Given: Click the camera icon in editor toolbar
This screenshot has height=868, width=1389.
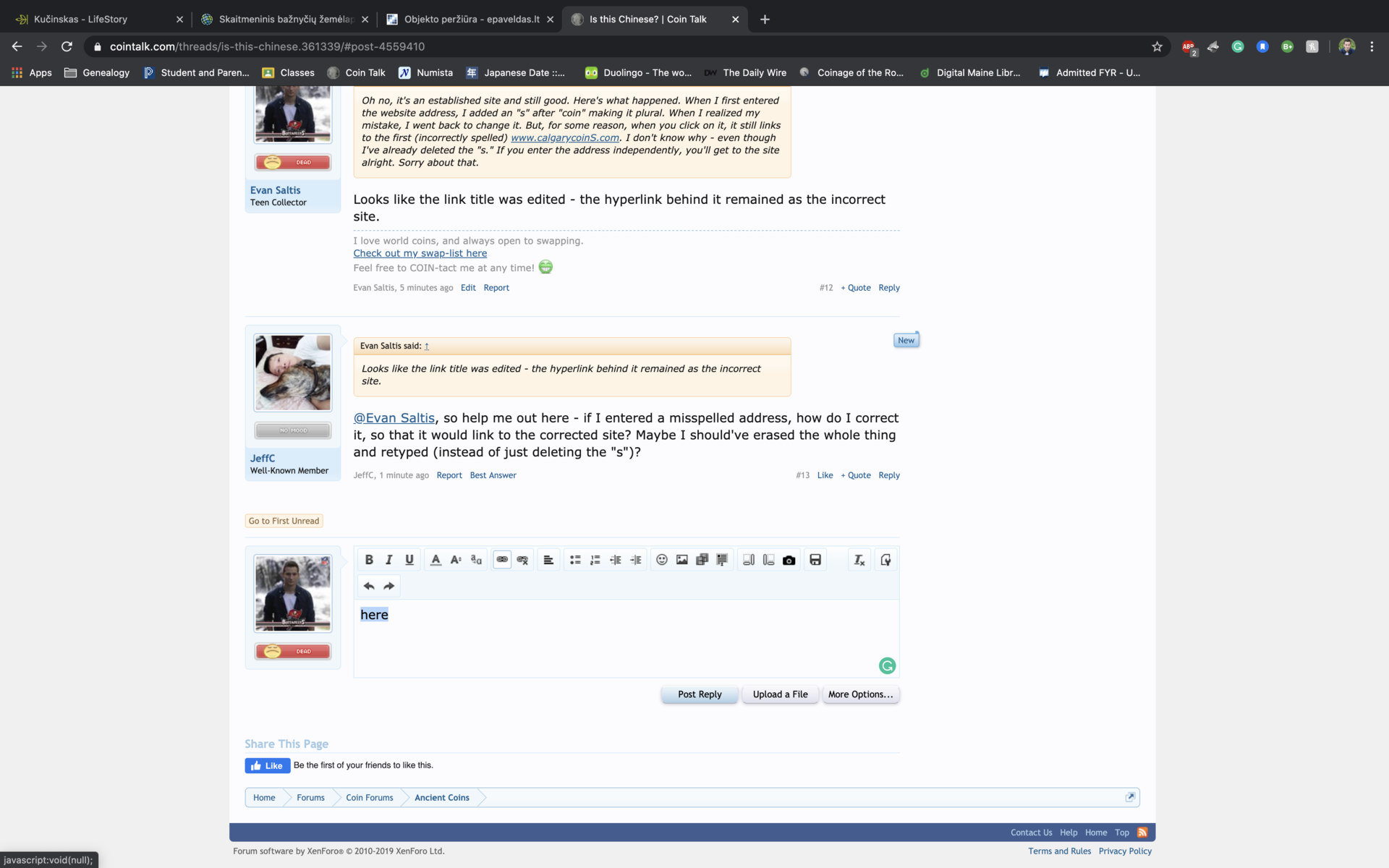Looking at the screenshot, I should (x=789, y=560).
